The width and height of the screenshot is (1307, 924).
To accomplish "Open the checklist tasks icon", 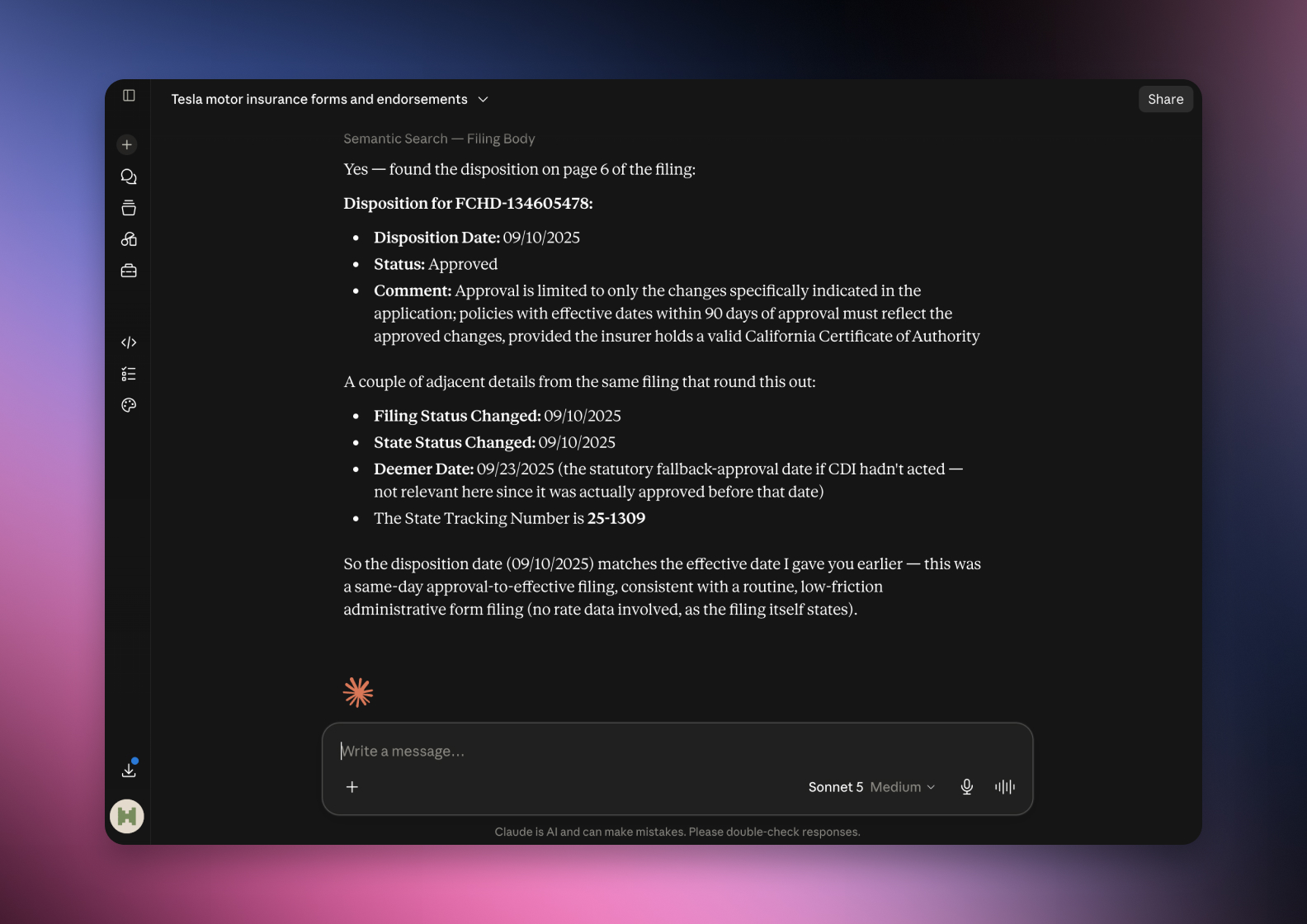I will 129,374.
